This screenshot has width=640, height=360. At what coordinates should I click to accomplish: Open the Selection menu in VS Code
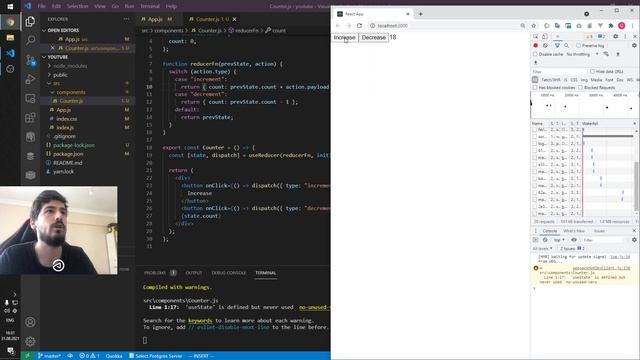click(77, 6)
